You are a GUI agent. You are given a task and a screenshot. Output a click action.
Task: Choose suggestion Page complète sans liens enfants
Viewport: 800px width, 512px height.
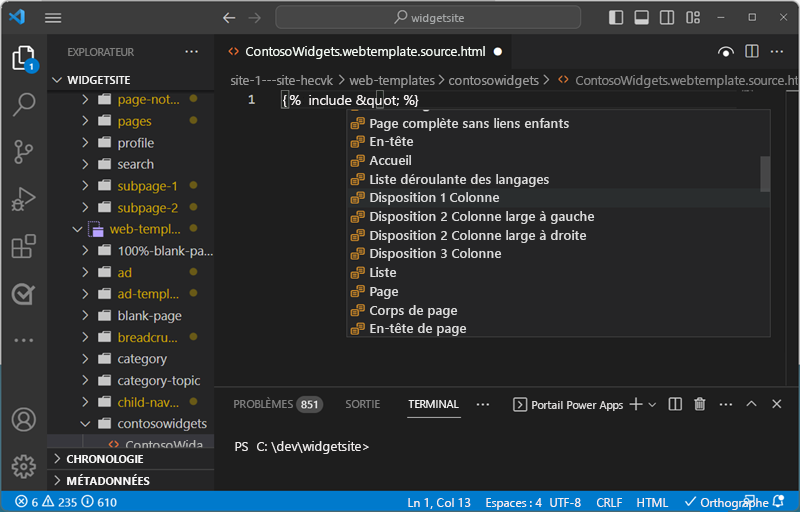558,123
